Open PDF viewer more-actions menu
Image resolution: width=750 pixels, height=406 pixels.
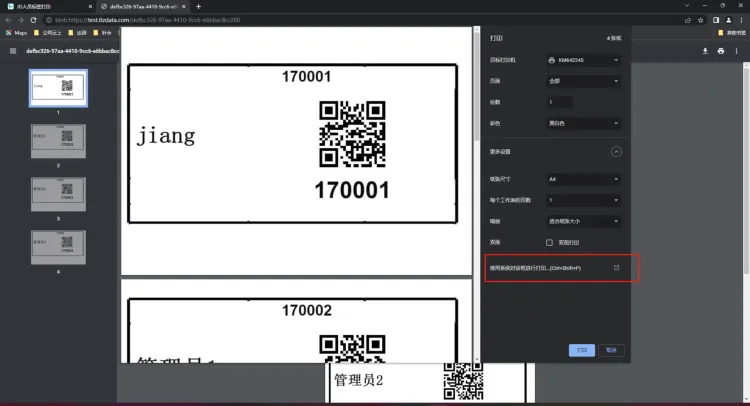pos(737,51)
